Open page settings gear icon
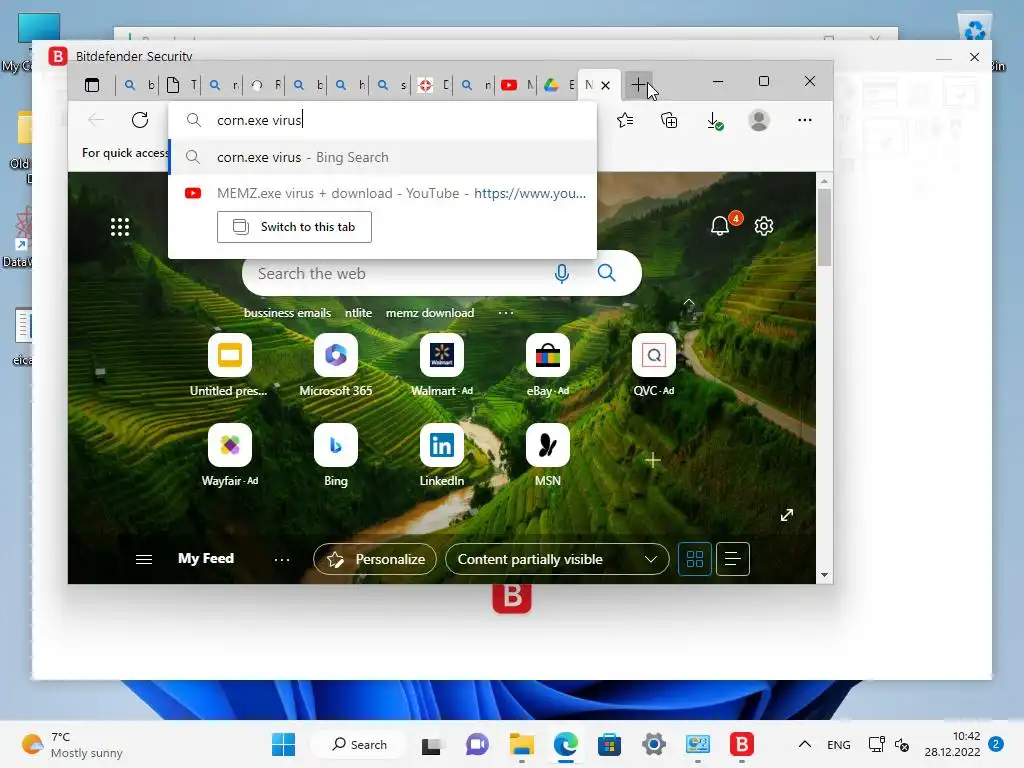 (763, 226)
